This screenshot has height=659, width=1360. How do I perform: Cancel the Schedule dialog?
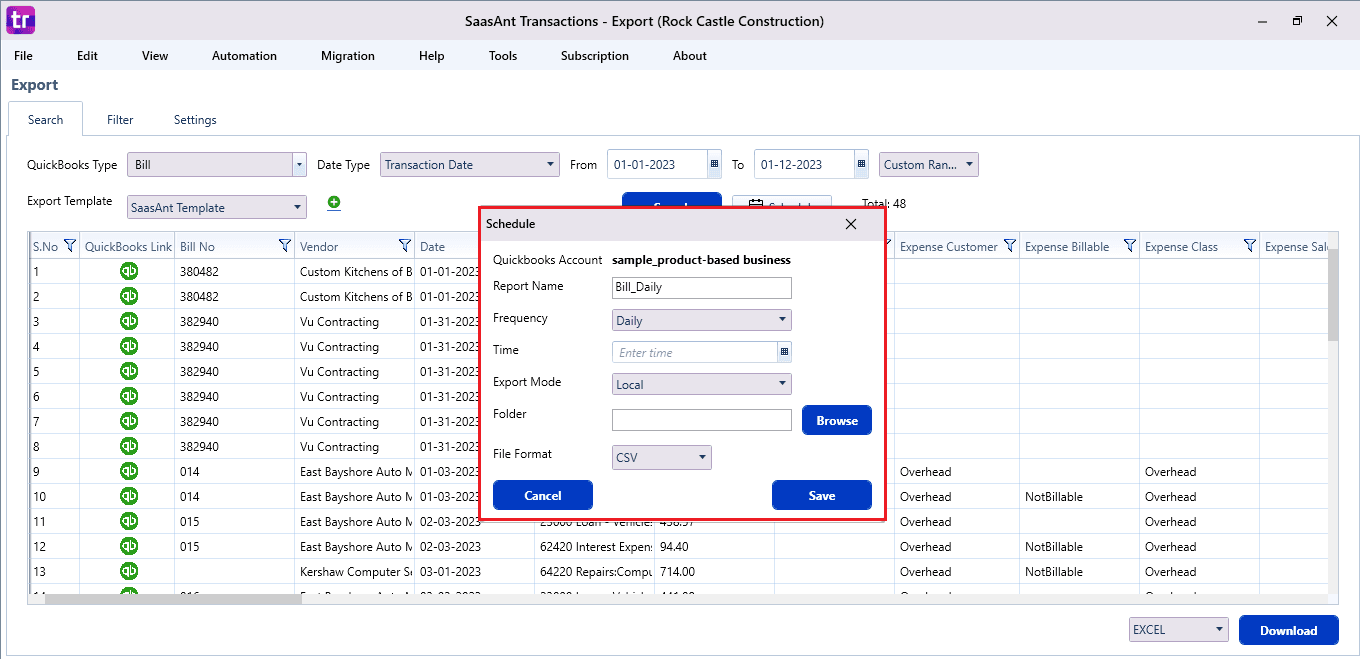tap(542, 494)
